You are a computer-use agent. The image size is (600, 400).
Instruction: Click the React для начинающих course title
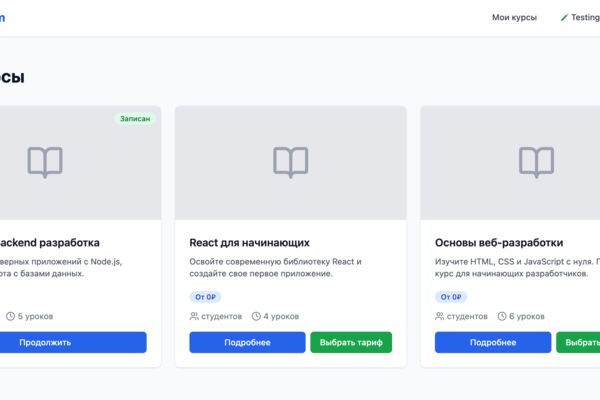[249, 243]
